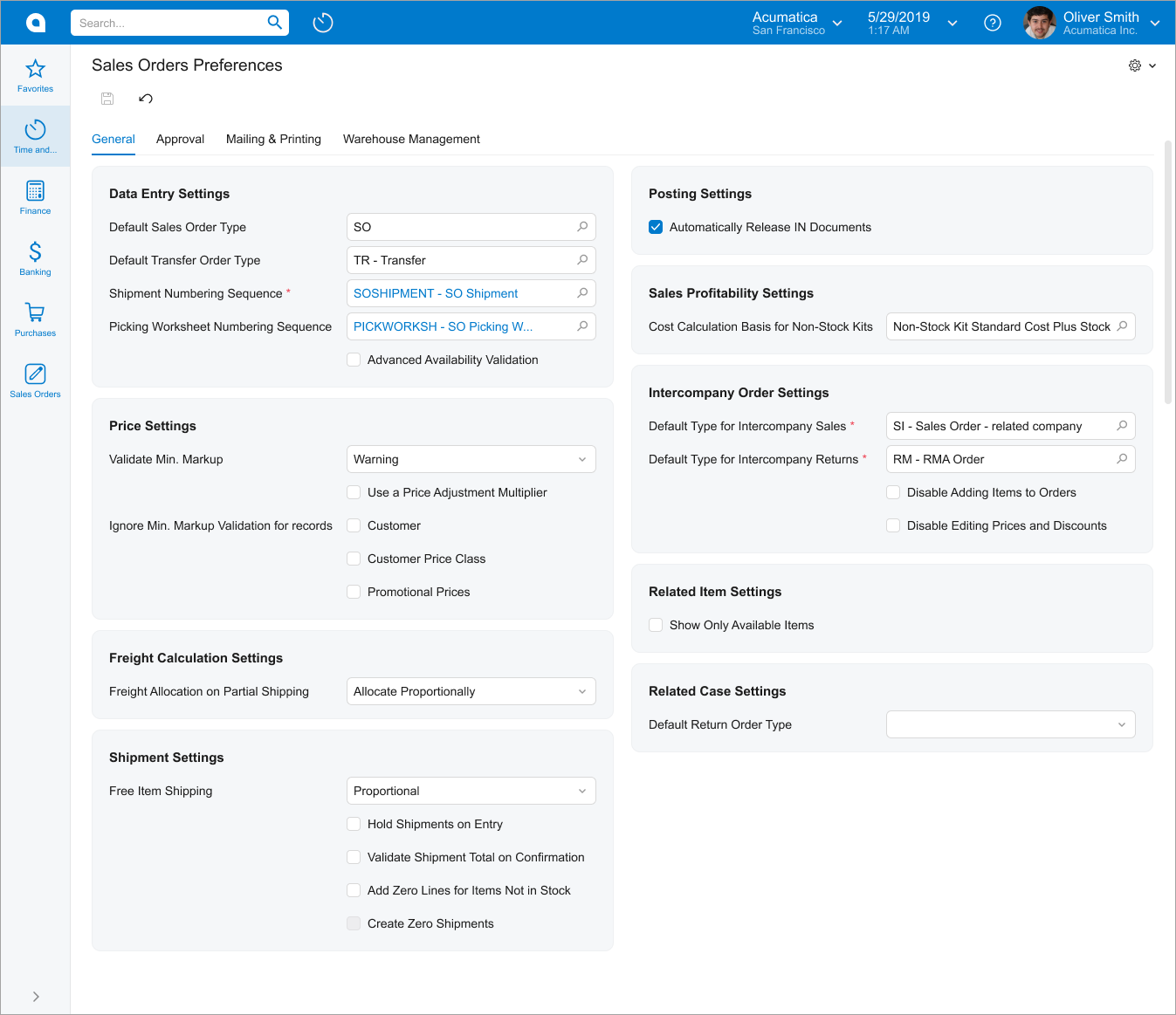Open the Oliver Smith user menu
Viewport: 1176px width, 1015px height.
(1100, 23)
